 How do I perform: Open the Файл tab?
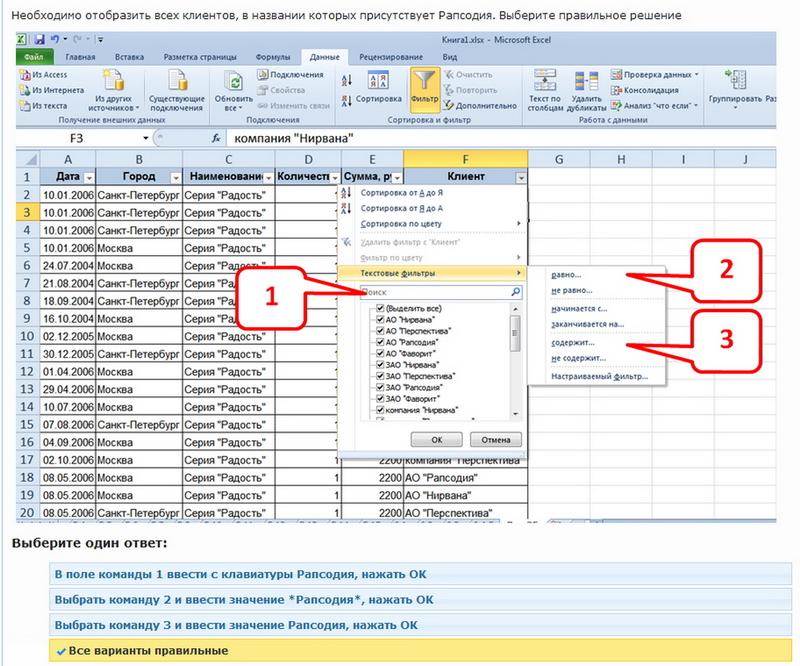coord(34,57)
